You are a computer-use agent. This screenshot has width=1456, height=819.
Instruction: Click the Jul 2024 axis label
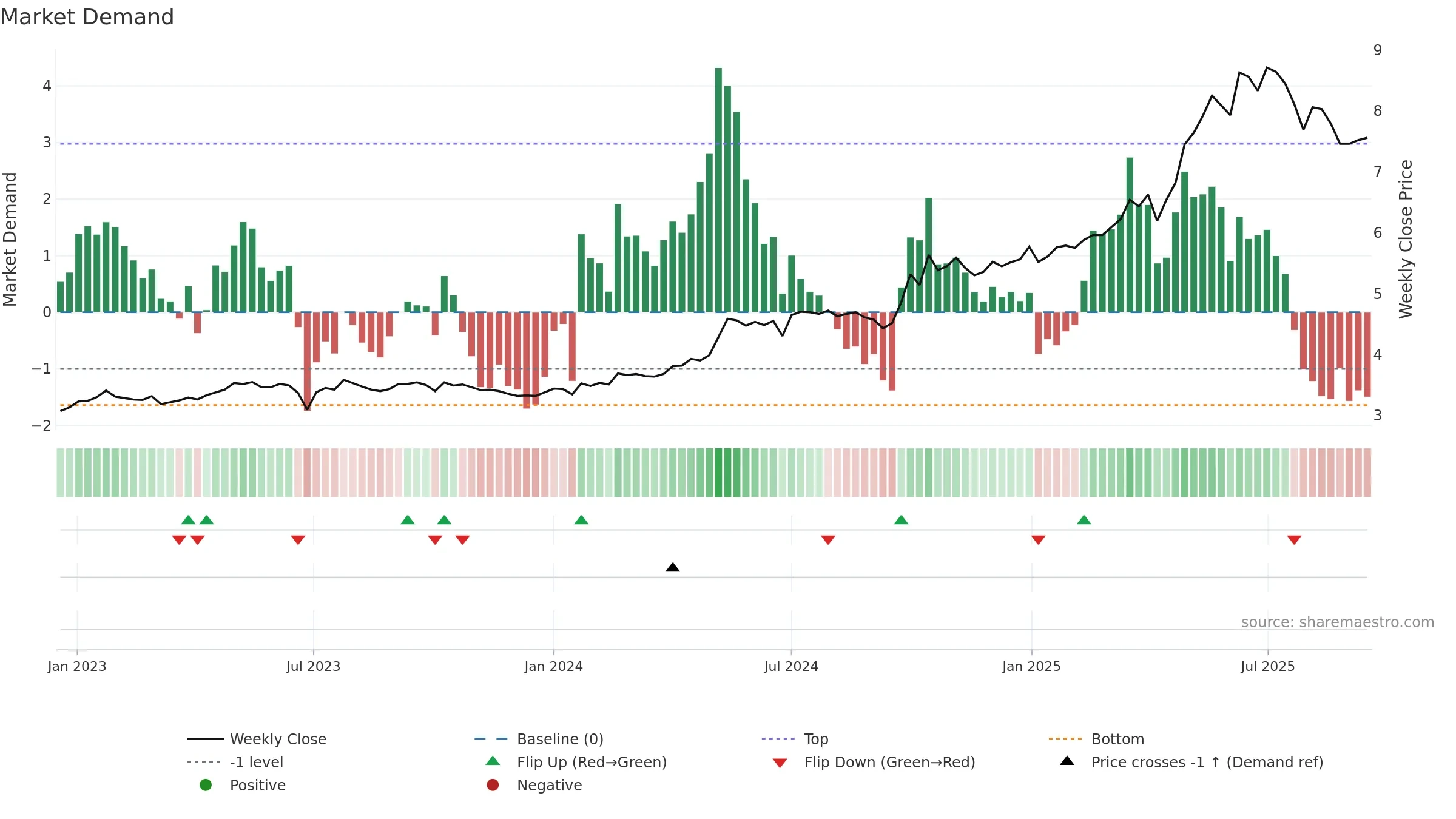791,666
